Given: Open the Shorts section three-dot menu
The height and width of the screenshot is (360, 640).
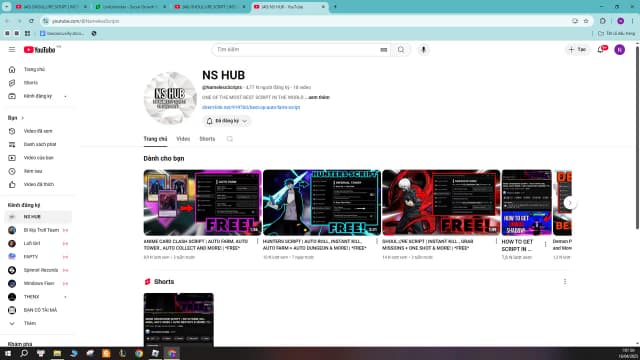Looking at the screenshot, I should point(565,282).
